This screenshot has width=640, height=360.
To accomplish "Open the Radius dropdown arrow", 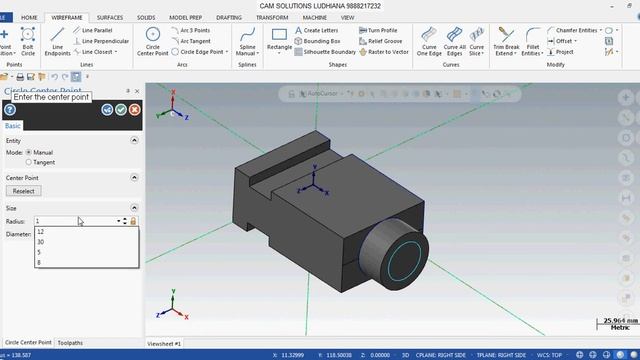I will (x=119, y=221).
